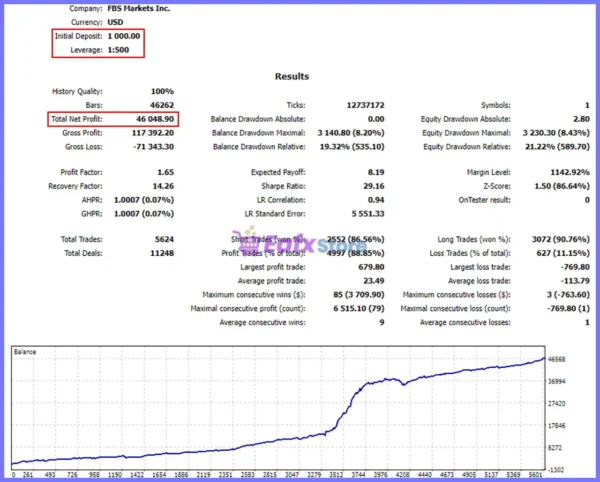The width and height of the screenshot is (600, 482).
Task: Select the Average loss trade value -113.79
Action: pyautogui.click(x=575, y=280)
